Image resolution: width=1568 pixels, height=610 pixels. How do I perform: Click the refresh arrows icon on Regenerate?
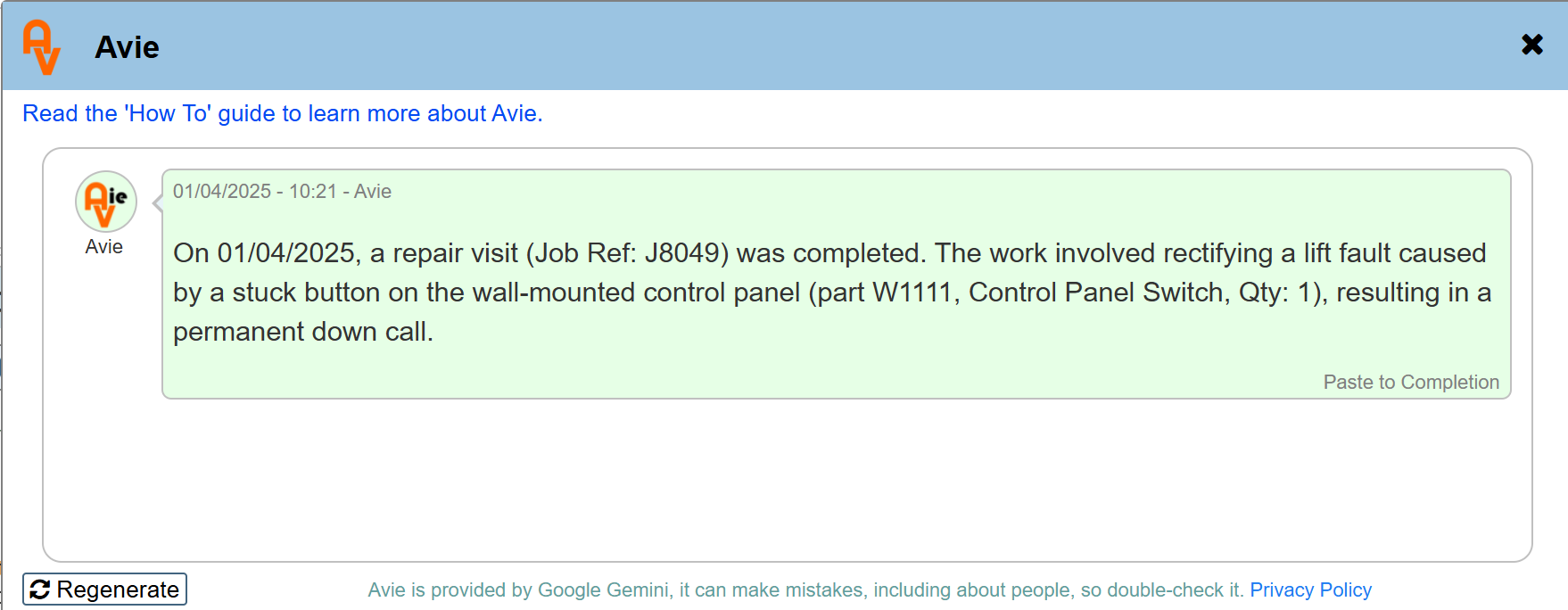point(39,589)
